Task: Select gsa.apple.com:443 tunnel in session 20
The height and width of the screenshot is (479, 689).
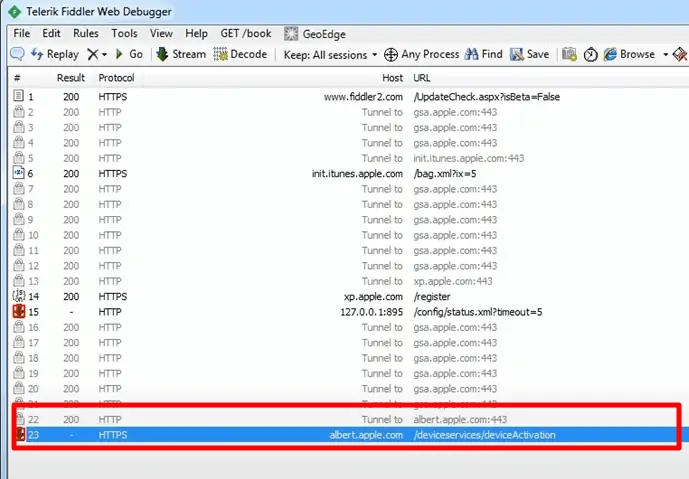Action: point(455,389)
